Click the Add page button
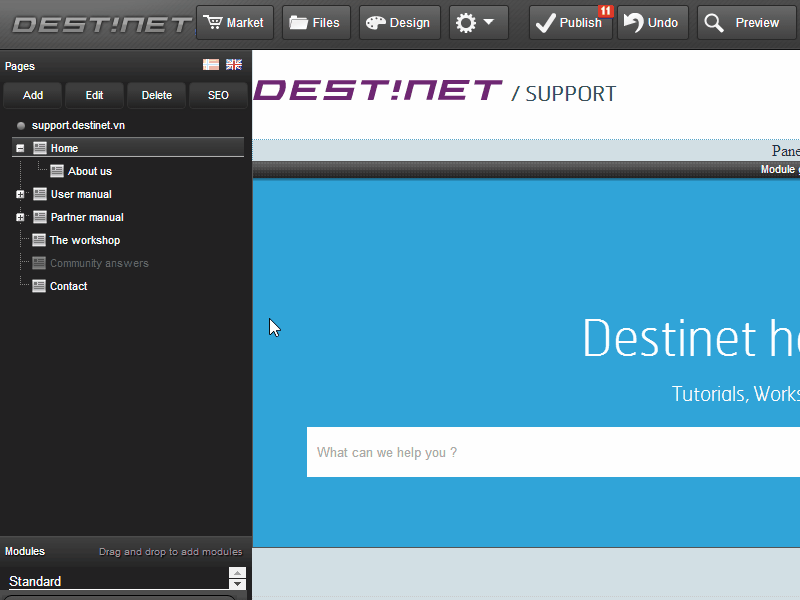The image size is (800, 600). coord(33,95)
